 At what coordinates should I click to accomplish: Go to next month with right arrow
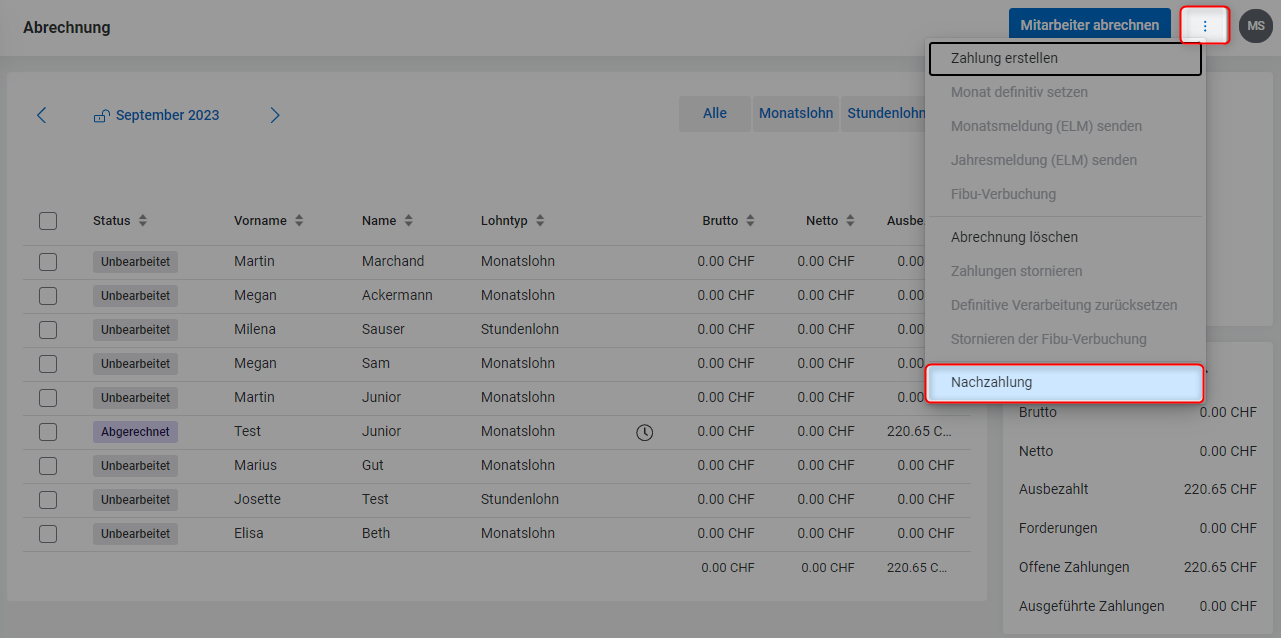(275, 115)
